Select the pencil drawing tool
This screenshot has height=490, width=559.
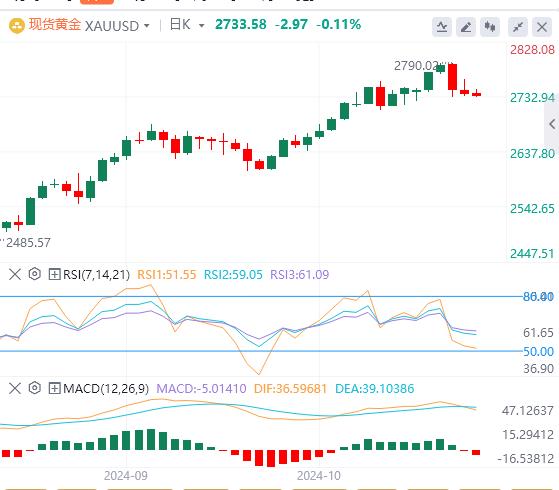coord(466,27)
